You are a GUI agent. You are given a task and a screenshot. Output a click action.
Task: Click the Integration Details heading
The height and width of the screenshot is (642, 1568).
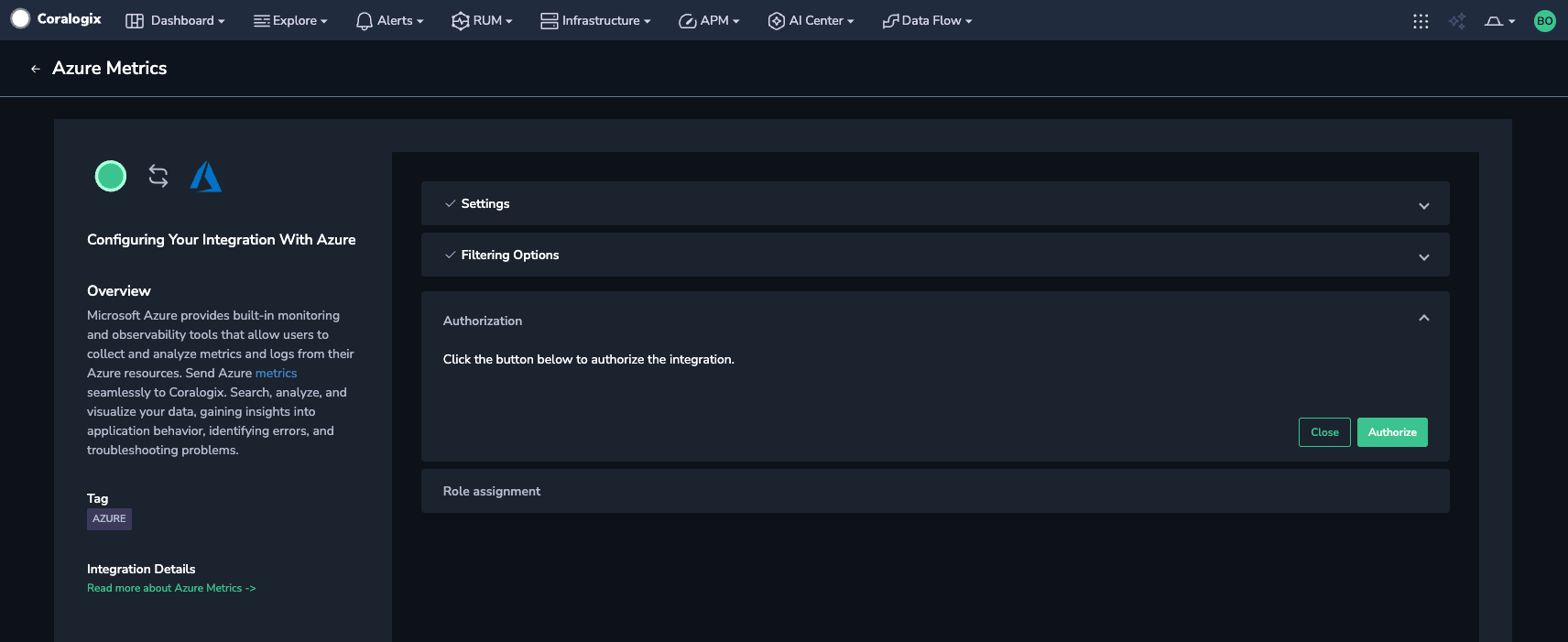(x=141, y=569)
